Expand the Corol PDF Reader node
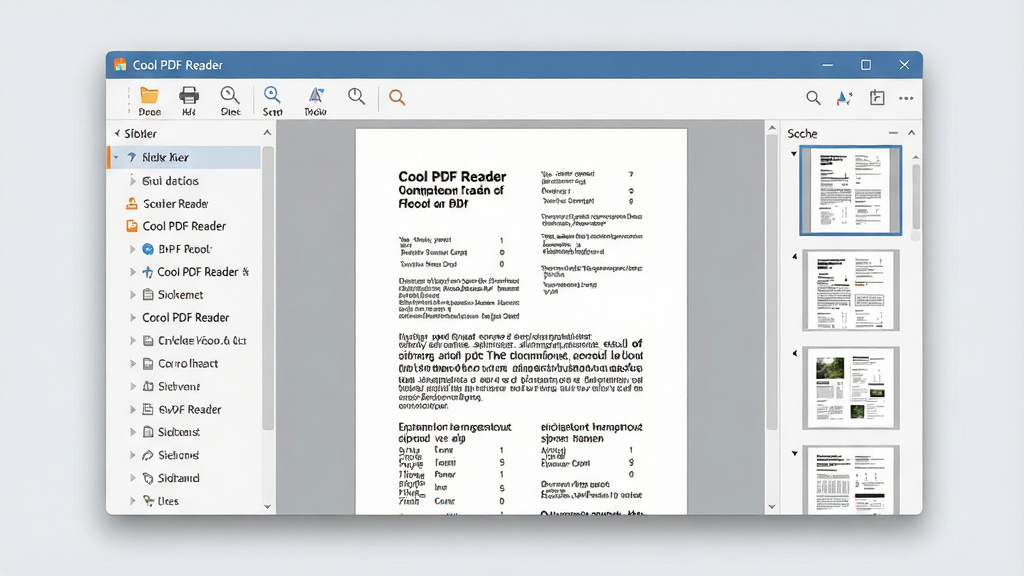The width and height of the screenshot is (1024, 576). pos(133,317)
